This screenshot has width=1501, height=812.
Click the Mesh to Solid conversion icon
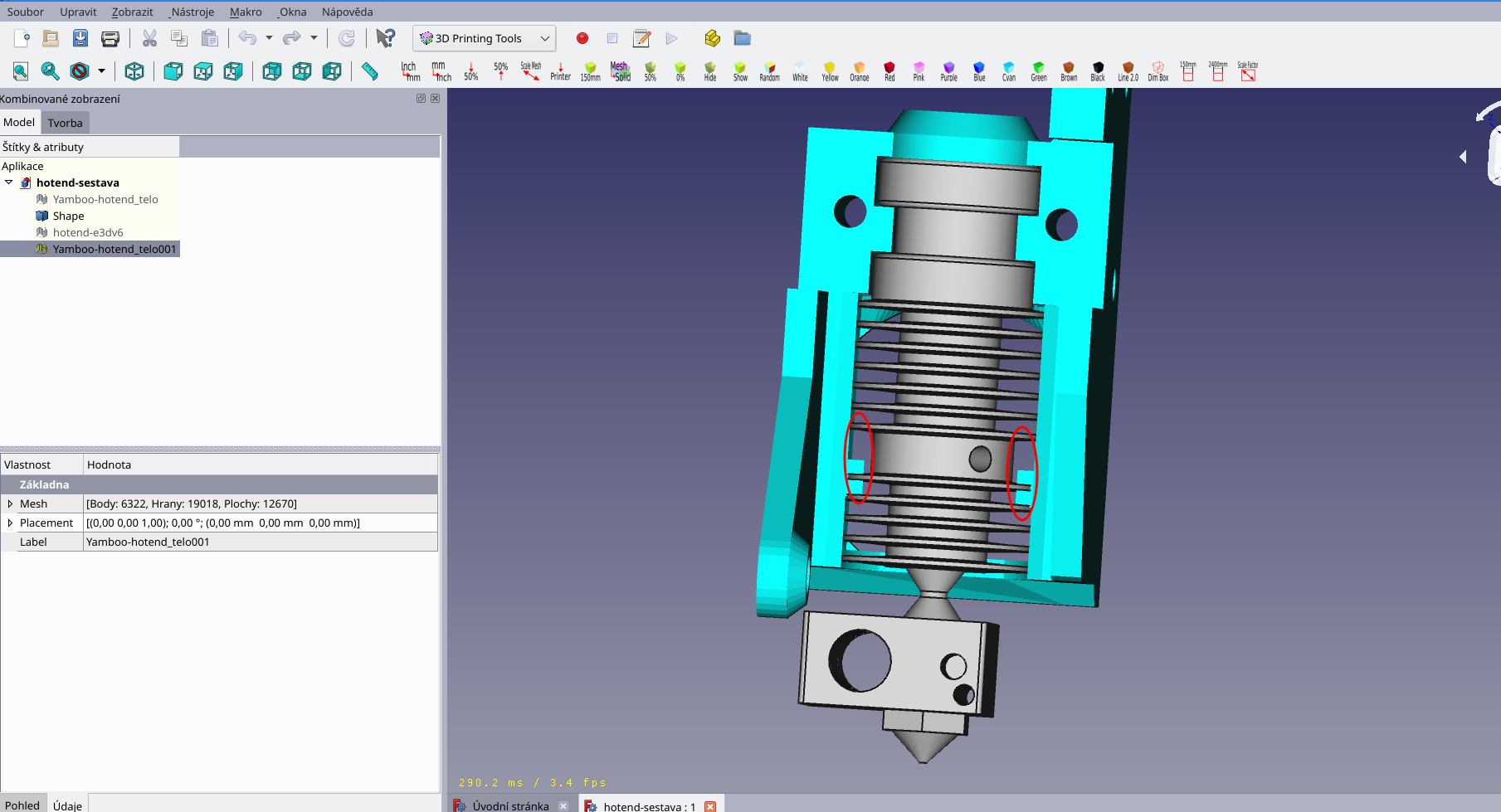[621, 71]
